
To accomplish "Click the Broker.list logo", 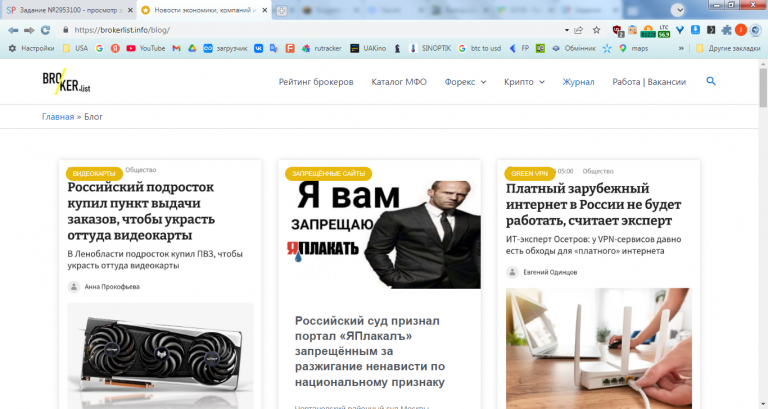I will coord(66,82).
